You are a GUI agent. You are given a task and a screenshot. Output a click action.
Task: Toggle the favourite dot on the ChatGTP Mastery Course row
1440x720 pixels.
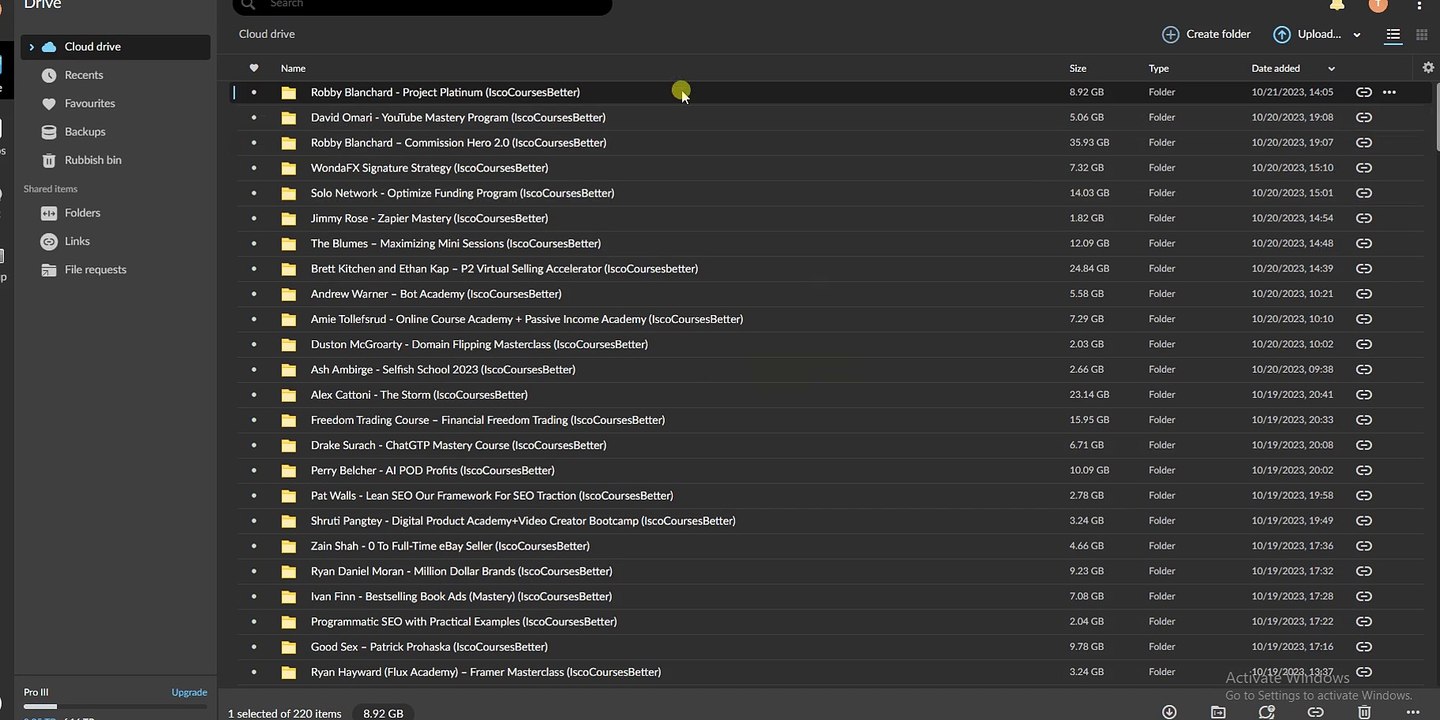[254, 445]
